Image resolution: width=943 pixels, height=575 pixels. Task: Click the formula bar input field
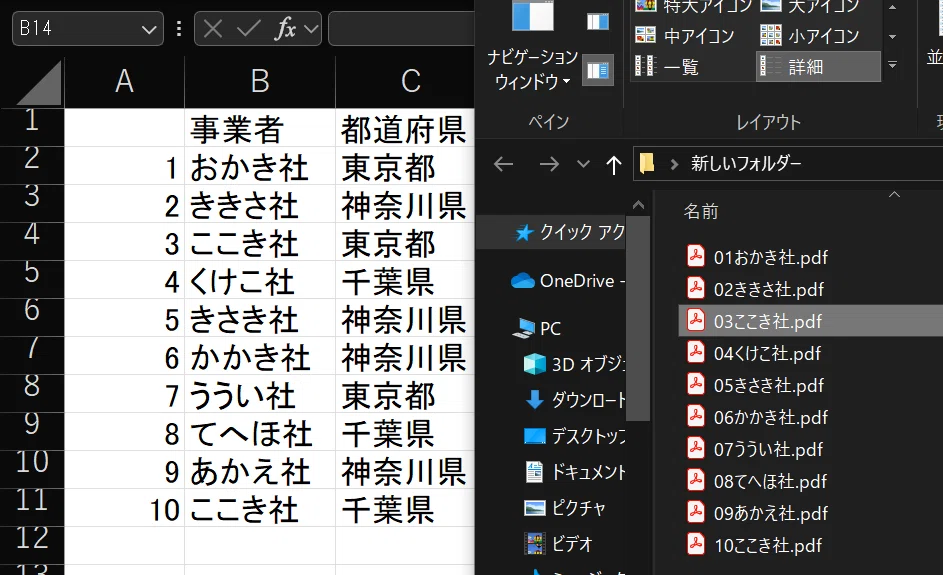click(x=401, y=28)
